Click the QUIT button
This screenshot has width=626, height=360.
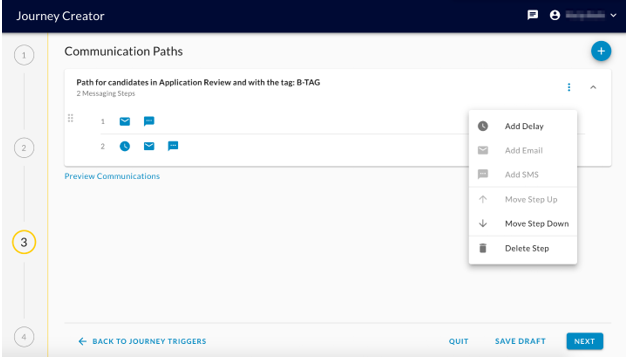click(458, 341)
